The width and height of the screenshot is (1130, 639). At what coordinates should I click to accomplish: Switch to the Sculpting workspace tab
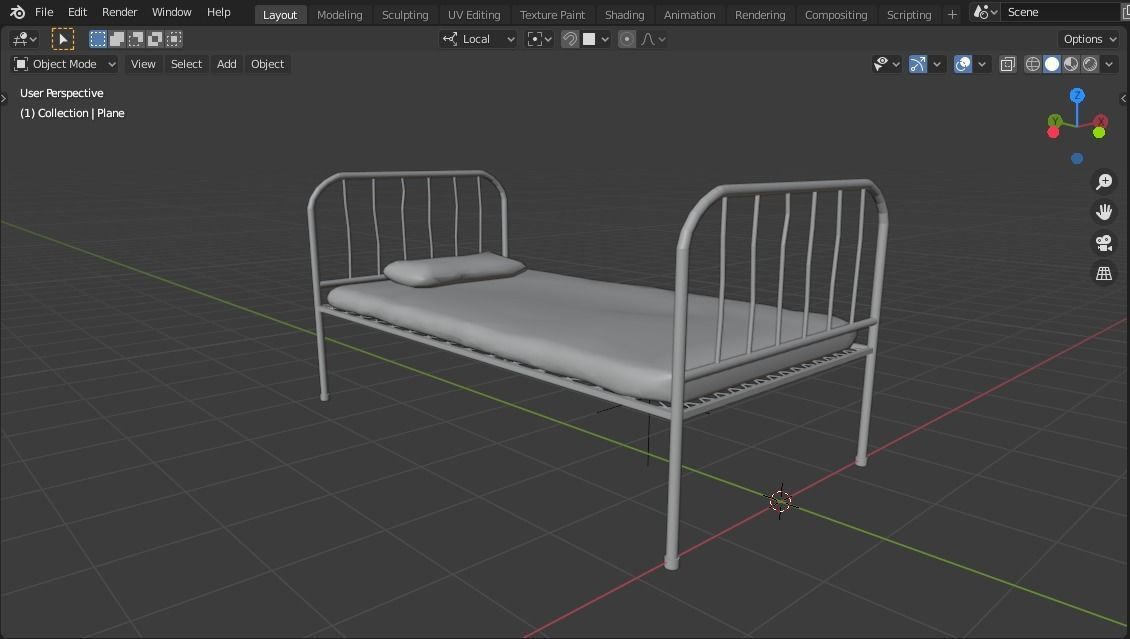405,14
